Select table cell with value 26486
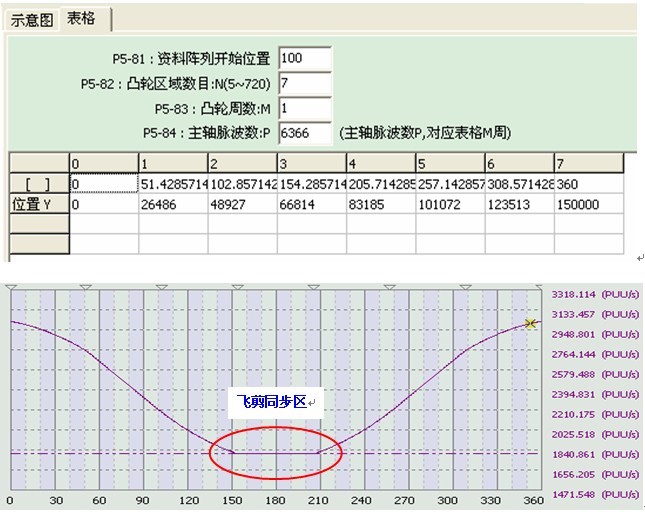Viewport: 645px width, 515px height. (172, 204)
